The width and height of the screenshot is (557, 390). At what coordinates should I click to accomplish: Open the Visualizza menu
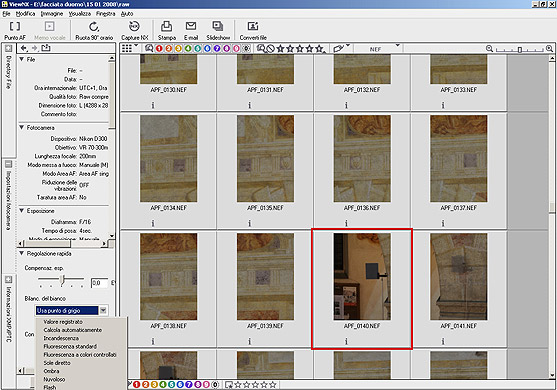coord(80,14)
